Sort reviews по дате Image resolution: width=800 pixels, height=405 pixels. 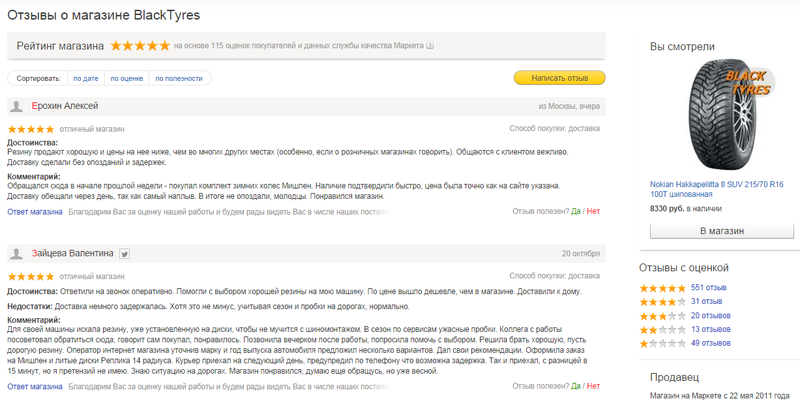click(86, 79)
